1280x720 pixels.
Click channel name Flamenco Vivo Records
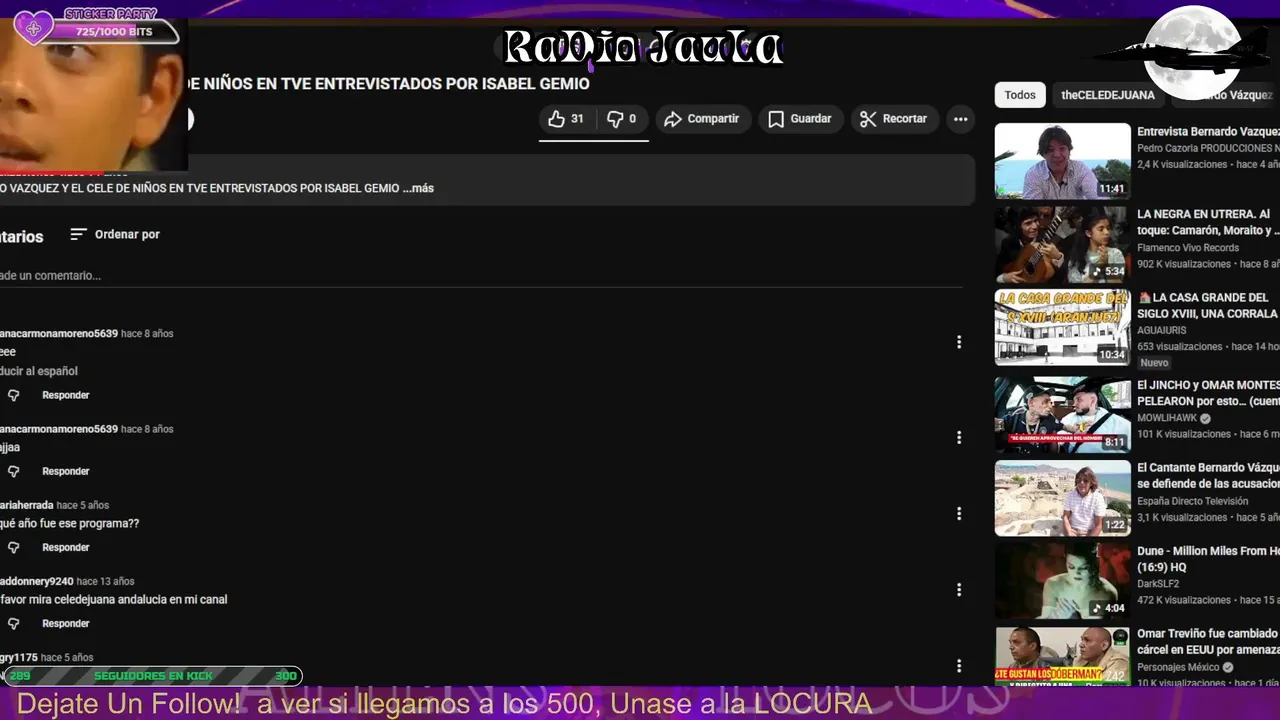(1188, 248)
